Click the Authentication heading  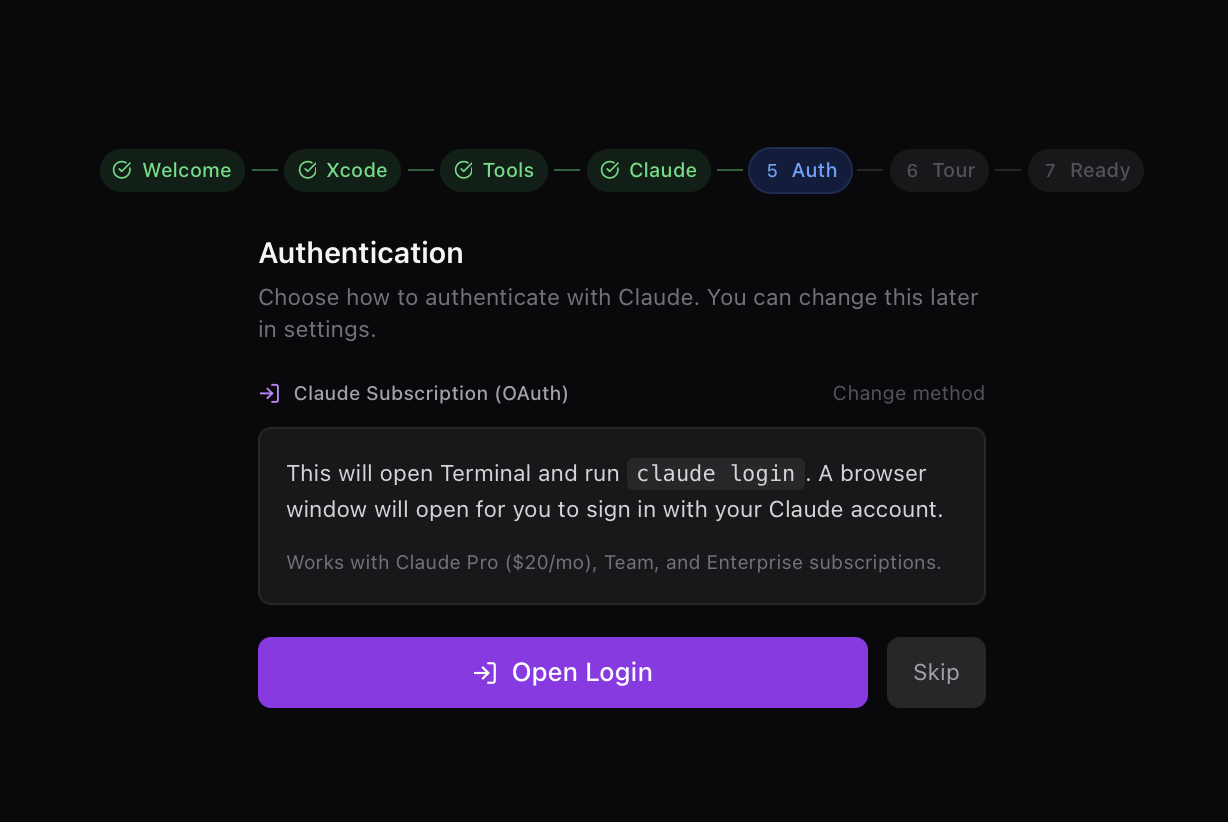[360, 253]
